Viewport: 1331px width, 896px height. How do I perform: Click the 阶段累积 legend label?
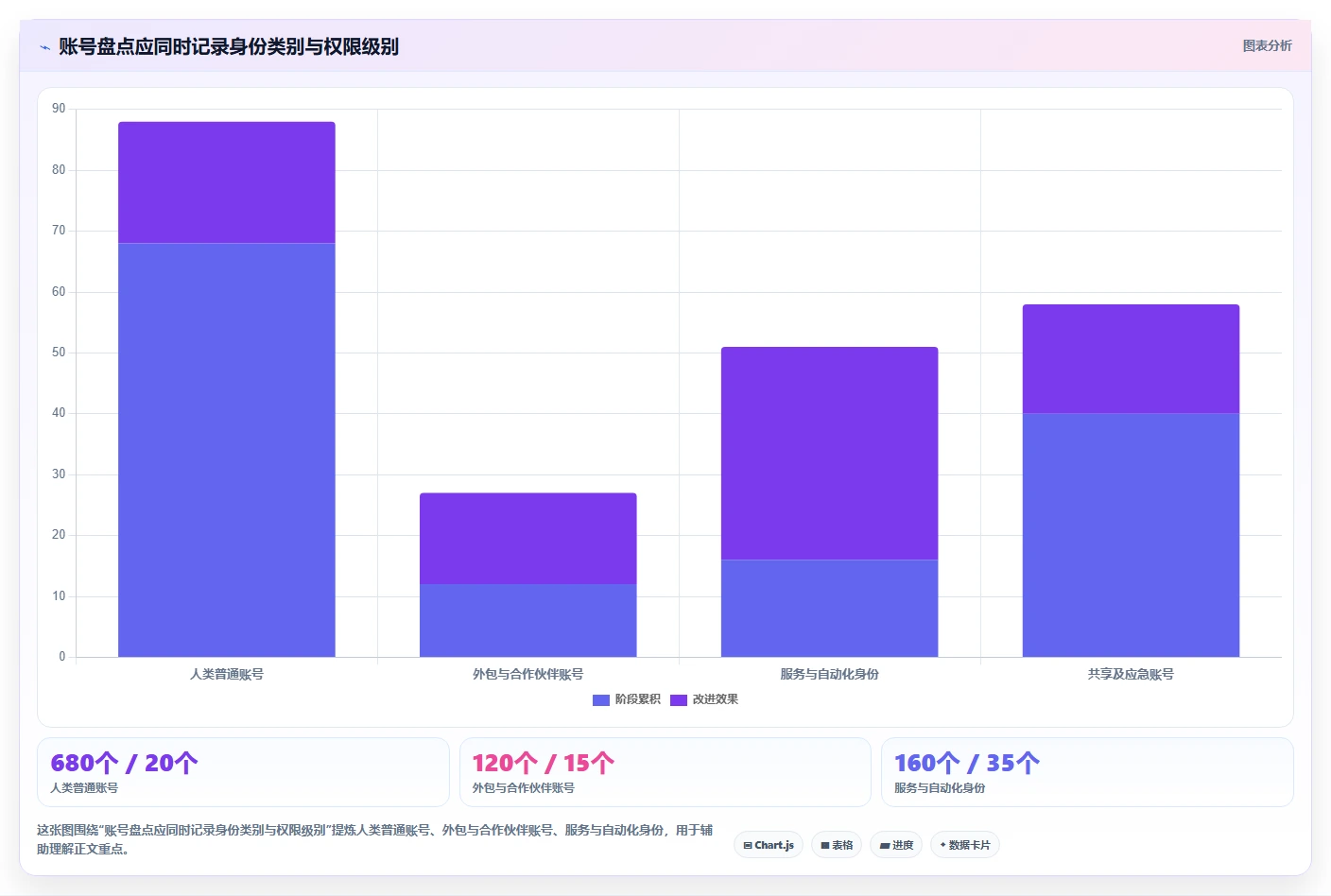click(637, 699)
